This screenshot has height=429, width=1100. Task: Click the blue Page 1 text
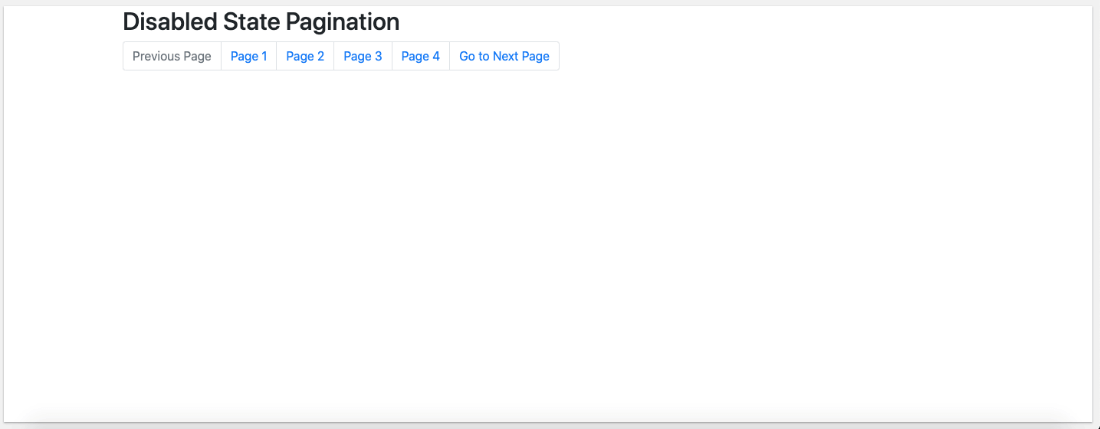pyautogui.click(x=249, y=56)
